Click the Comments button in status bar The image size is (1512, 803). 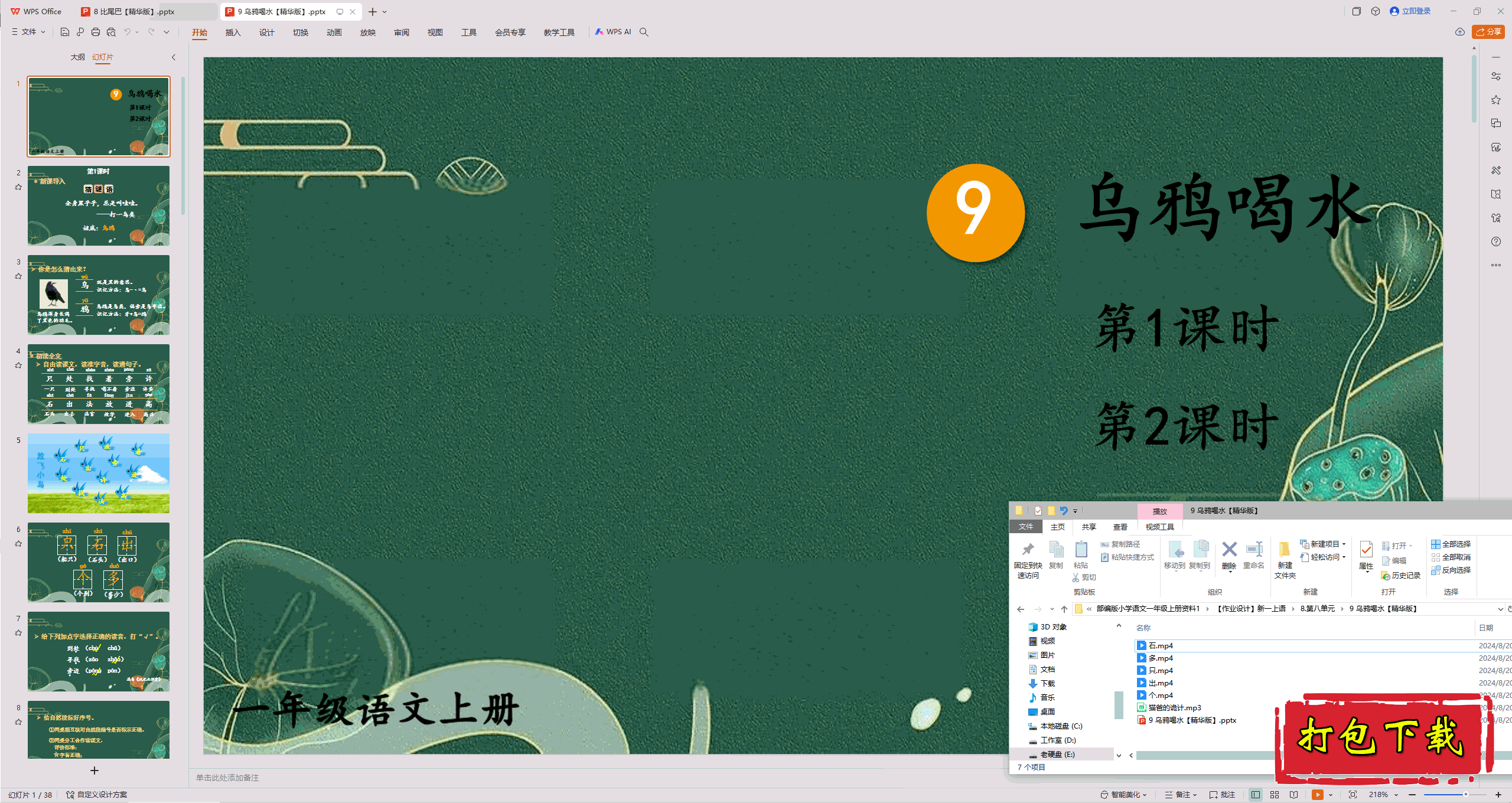(1222, 795)
